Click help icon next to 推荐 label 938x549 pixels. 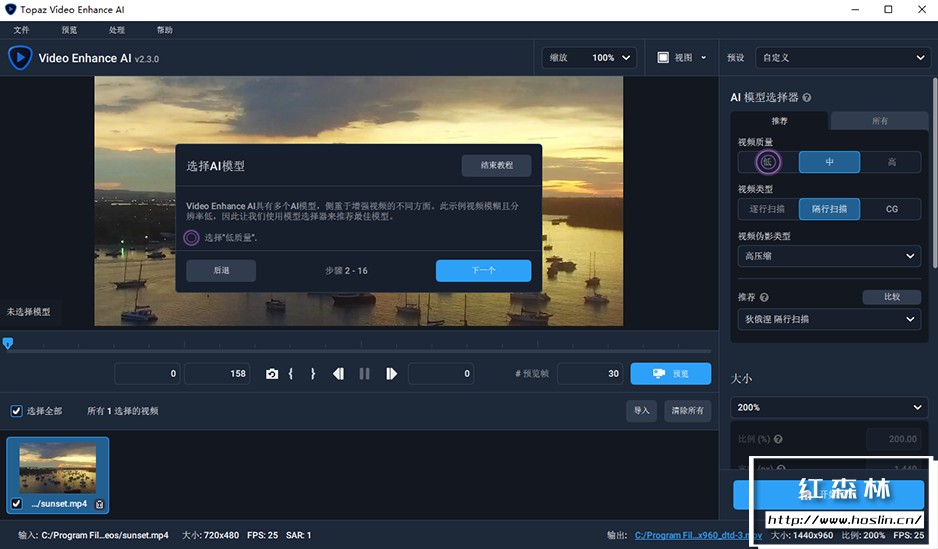764,297
